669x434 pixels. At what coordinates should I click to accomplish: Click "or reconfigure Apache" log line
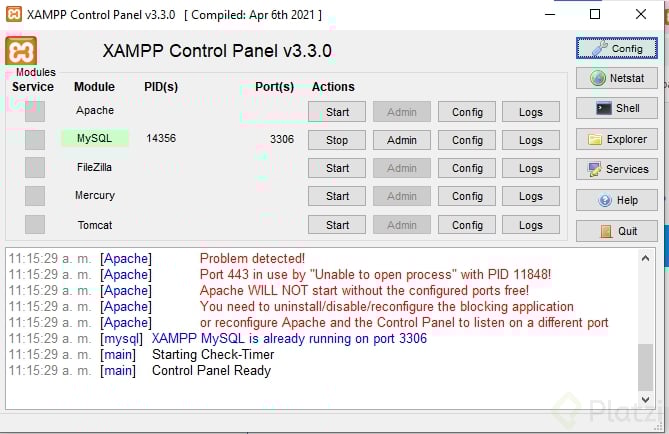(404, 323)
